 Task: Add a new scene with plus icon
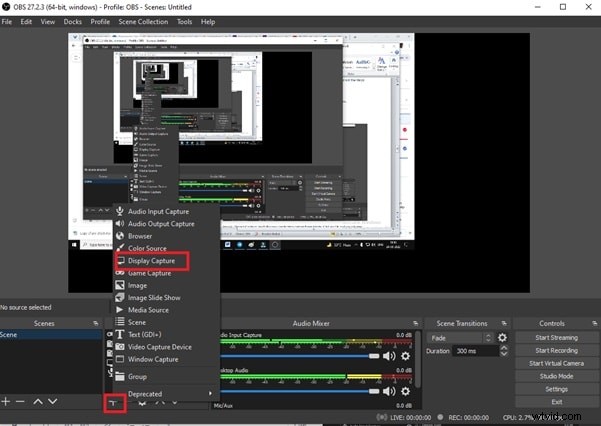coord(6,401)
